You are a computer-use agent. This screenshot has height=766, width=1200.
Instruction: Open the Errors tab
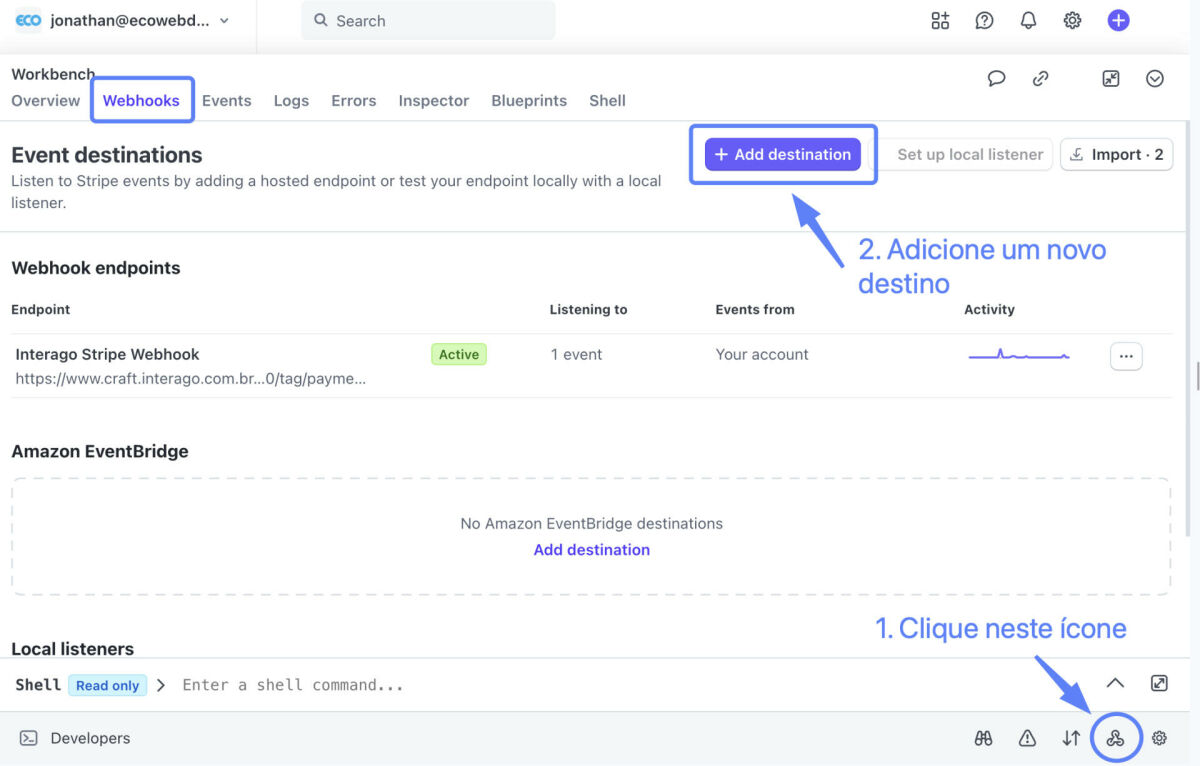point(354,100)
